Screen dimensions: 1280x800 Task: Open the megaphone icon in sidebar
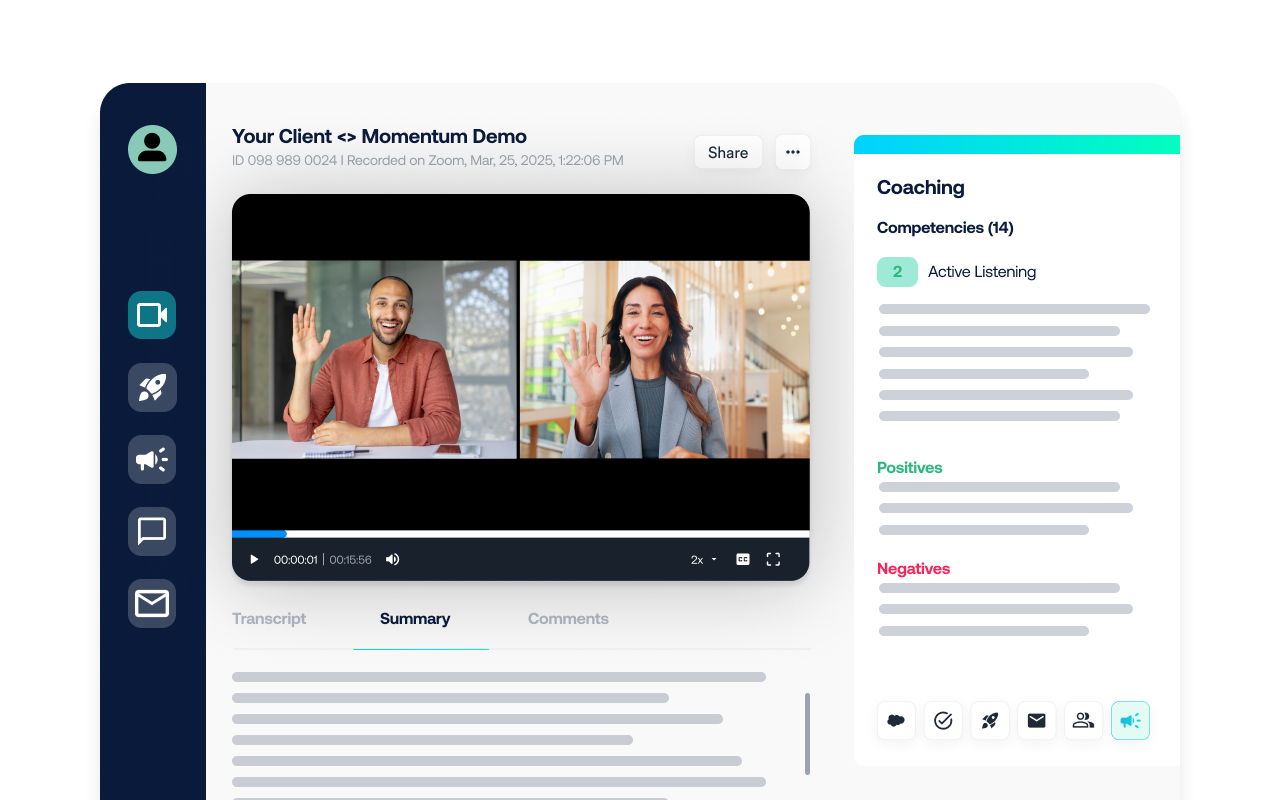[152, 460]
